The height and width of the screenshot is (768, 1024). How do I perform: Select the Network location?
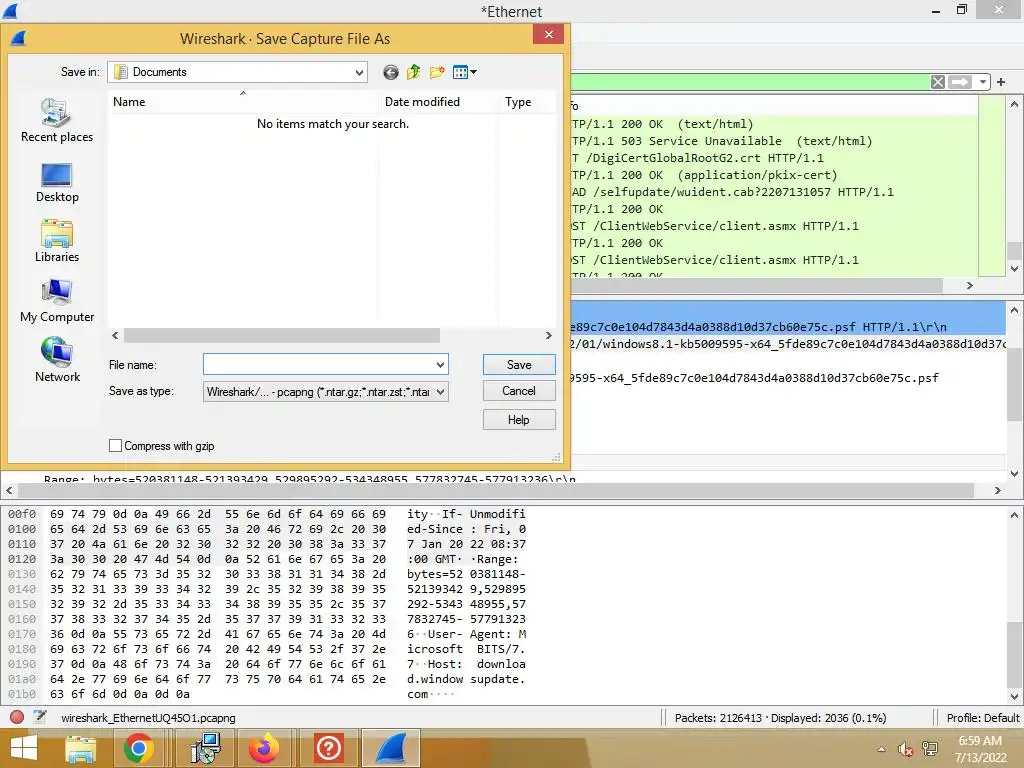point(57,360)
